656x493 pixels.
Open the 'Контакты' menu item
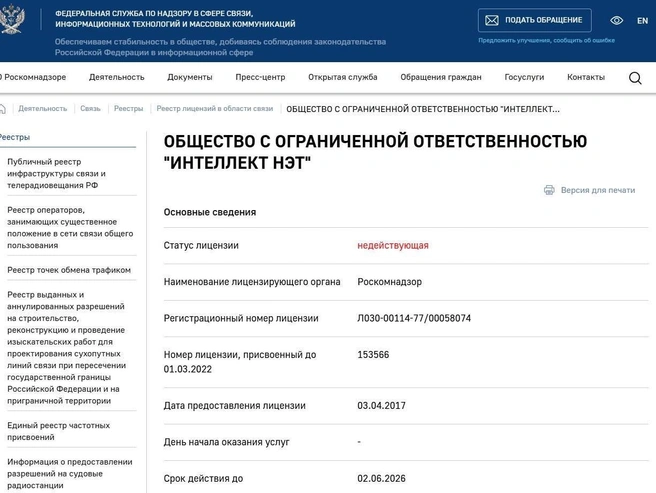[x=586, y=77]
